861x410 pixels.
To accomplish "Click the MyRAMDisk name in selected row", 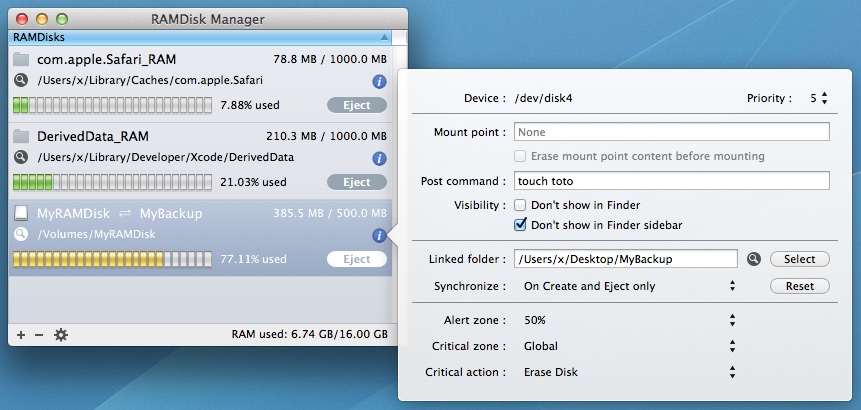I will [x=74, y=214].
